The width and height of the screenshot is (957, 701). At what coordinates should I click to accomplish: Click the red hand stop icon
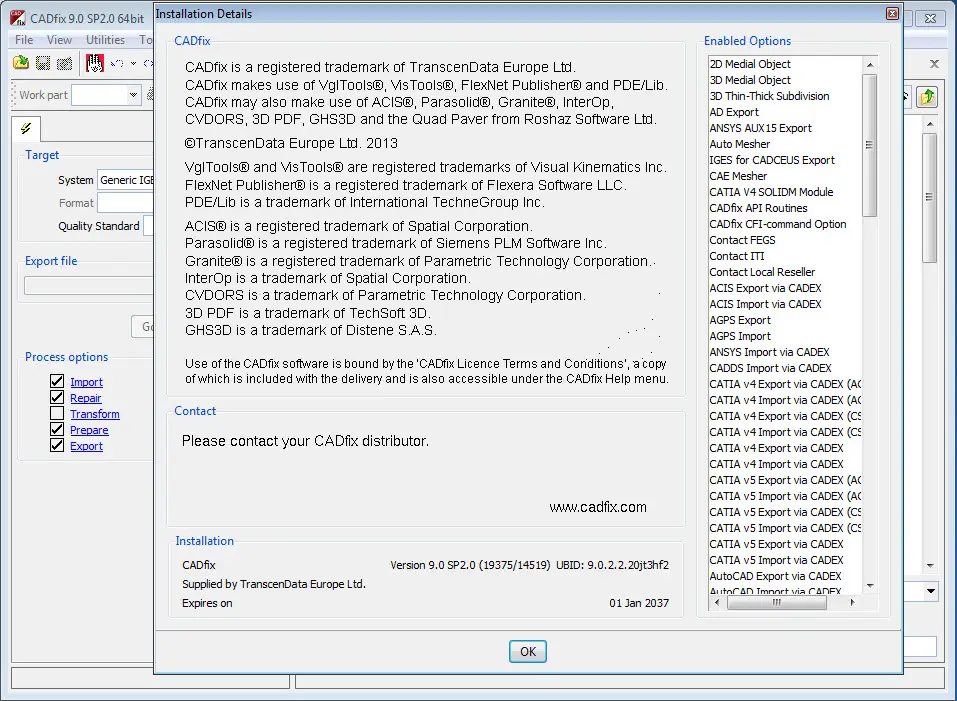point(95,63)
